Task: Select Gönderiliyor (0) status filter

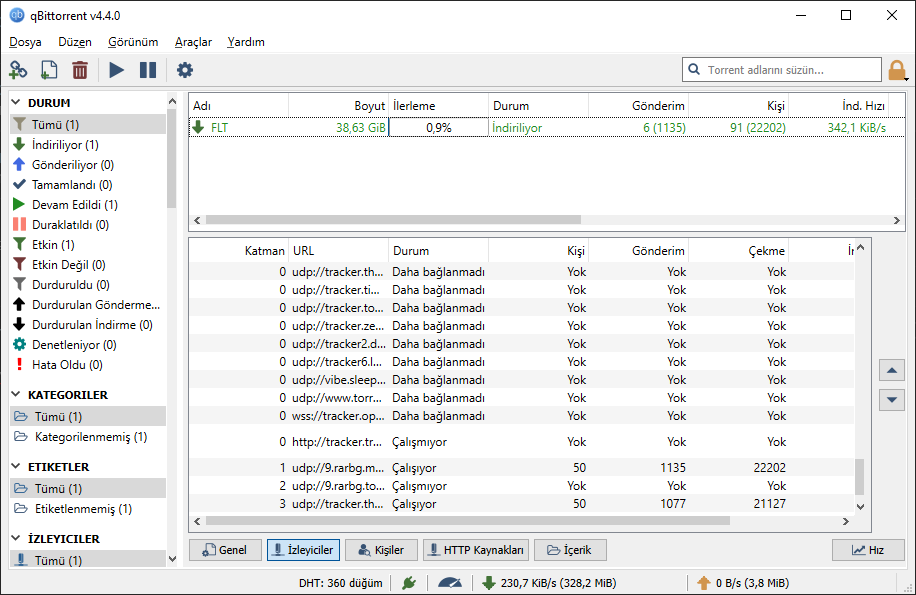Action: point(88,165)
